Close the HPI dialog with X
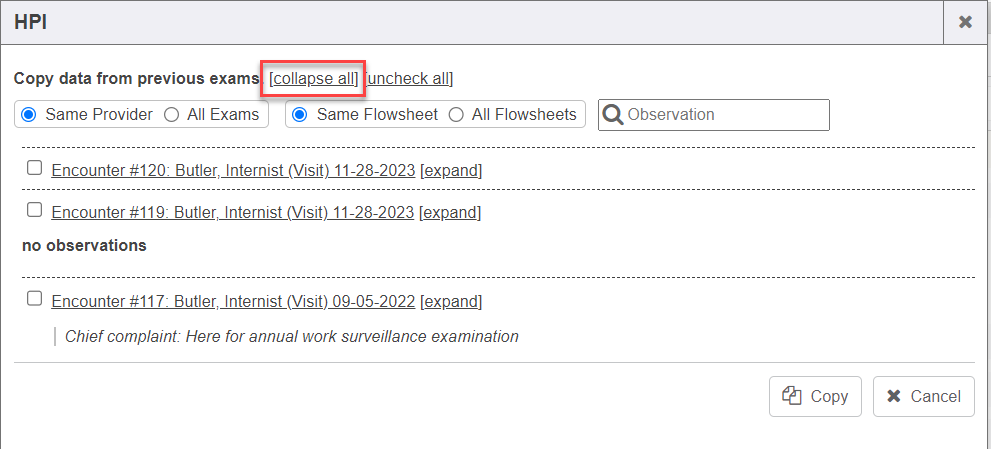 tap(965, 22)
